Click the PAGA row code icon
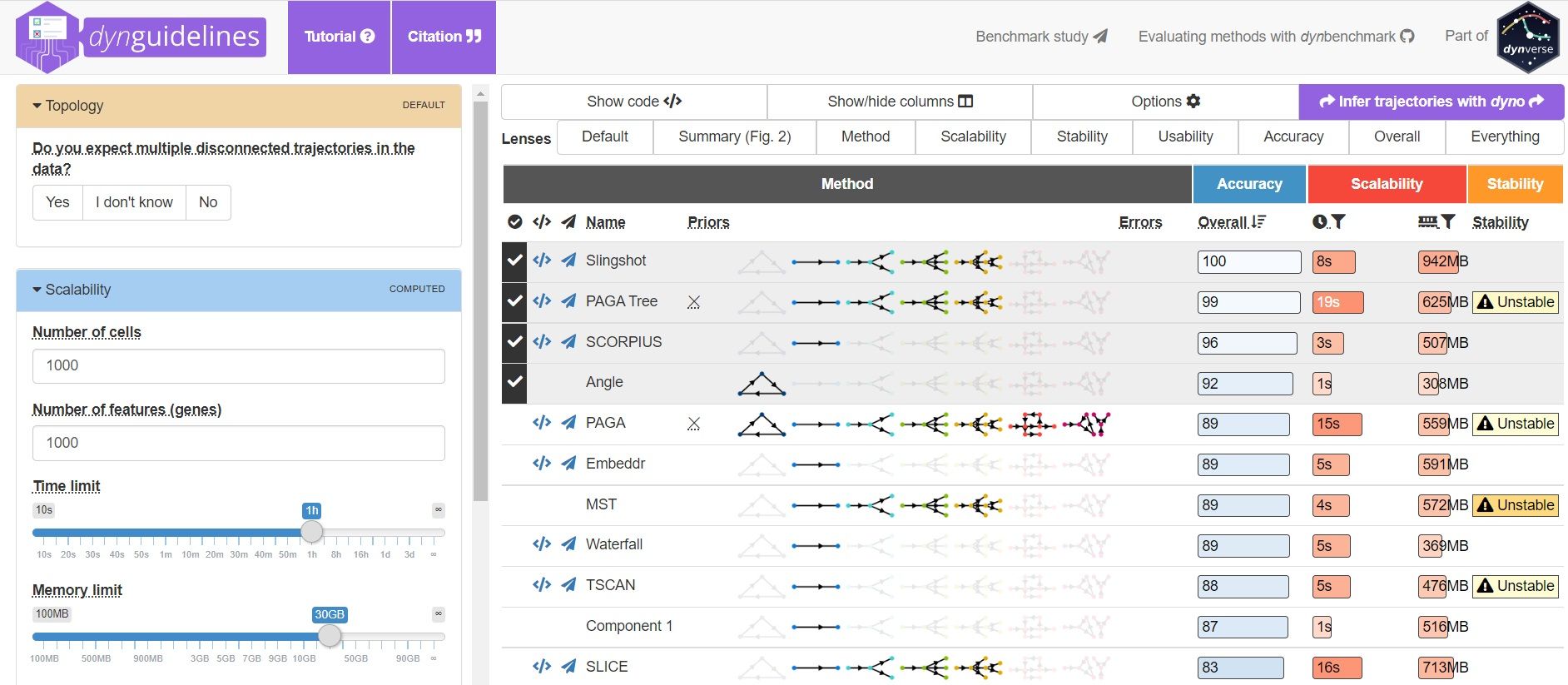The width and height of the screenshot is (1568, 685). (542, 422)
